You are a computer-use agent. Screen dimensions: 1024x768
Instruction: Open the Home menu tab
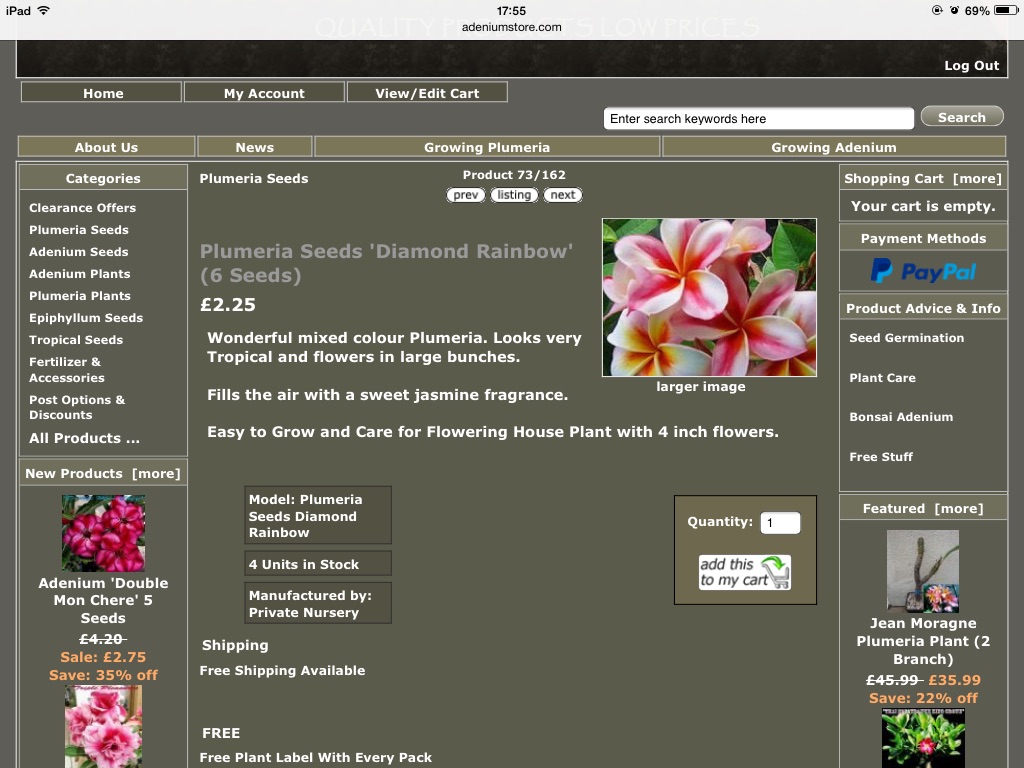click(x=103, y=93)
